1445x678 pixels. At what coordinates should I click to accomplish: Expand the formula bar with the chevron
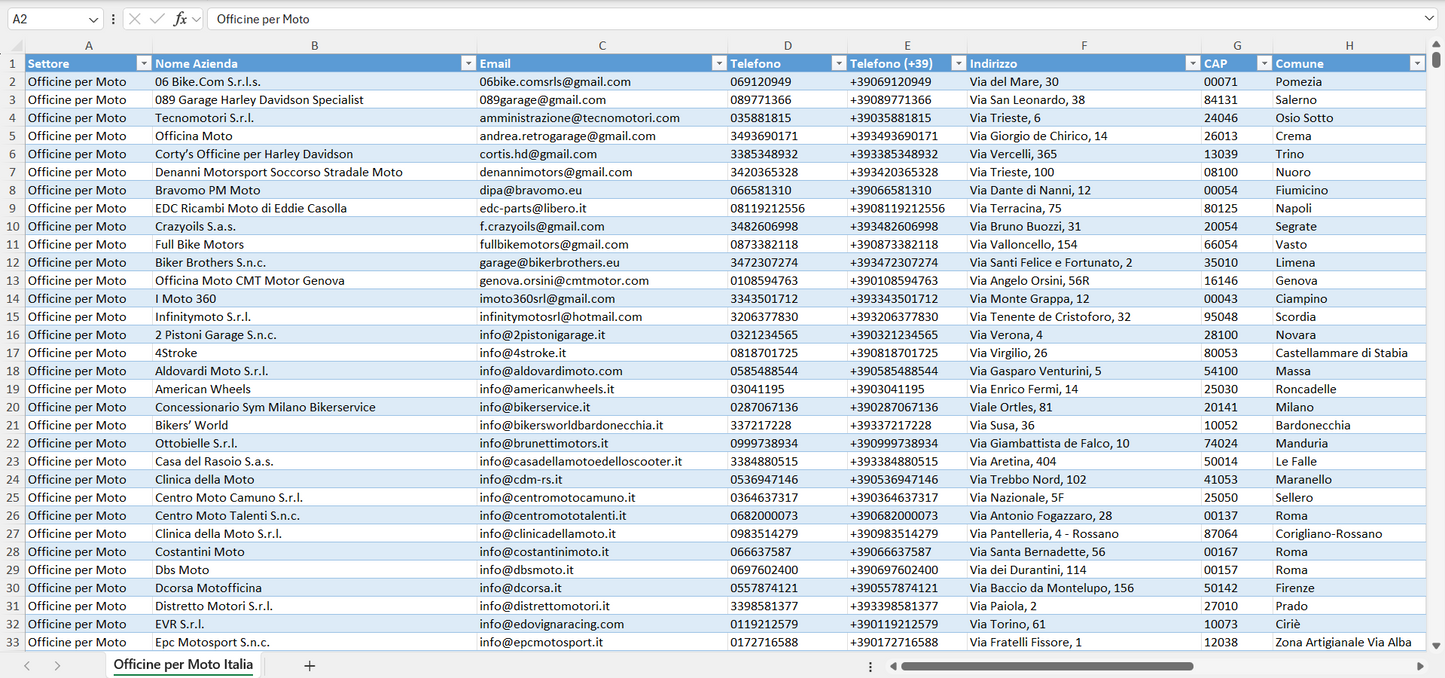click(1428, 19)
